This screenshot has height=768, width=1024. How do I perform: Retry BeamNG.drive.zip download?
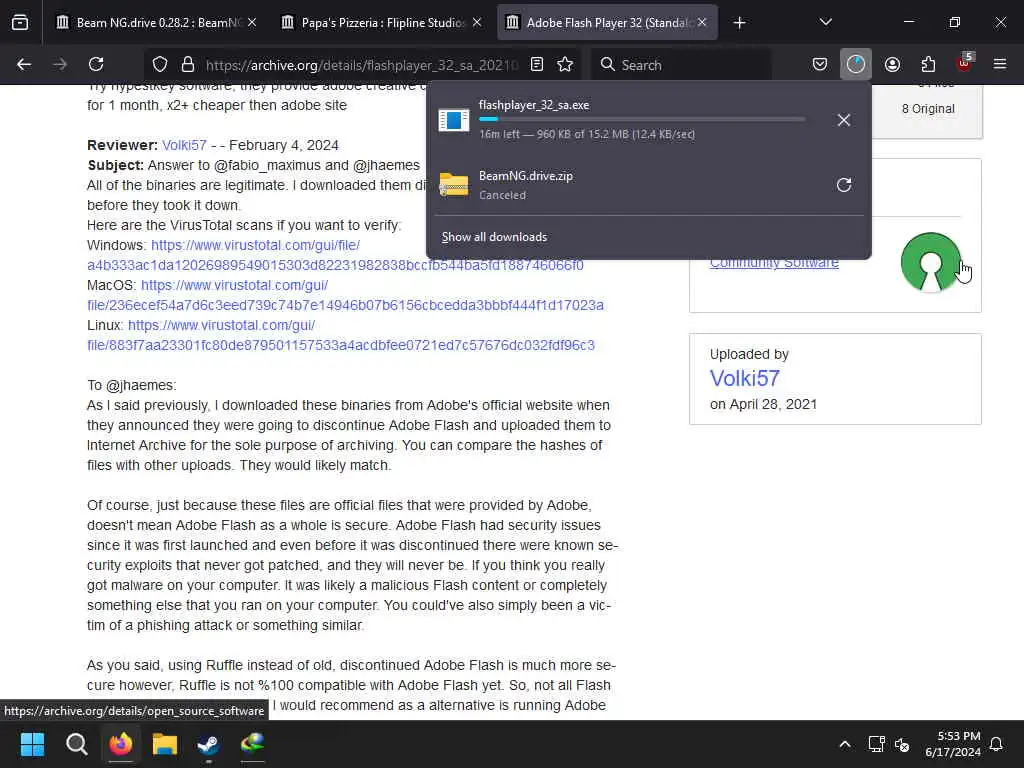(x=844, y=185)
